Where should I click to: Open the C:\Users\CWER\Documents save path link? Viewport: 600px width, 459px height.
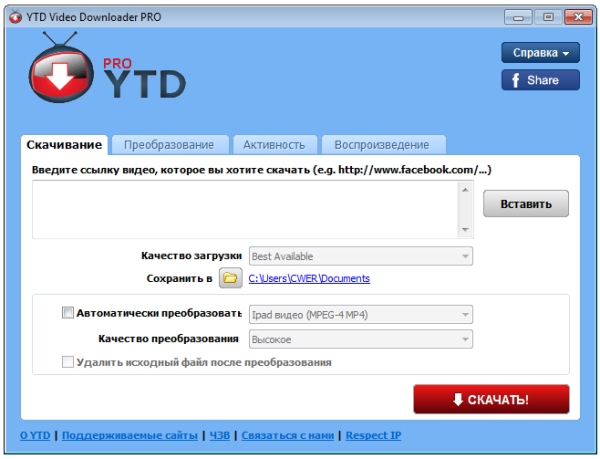(309, 278)
